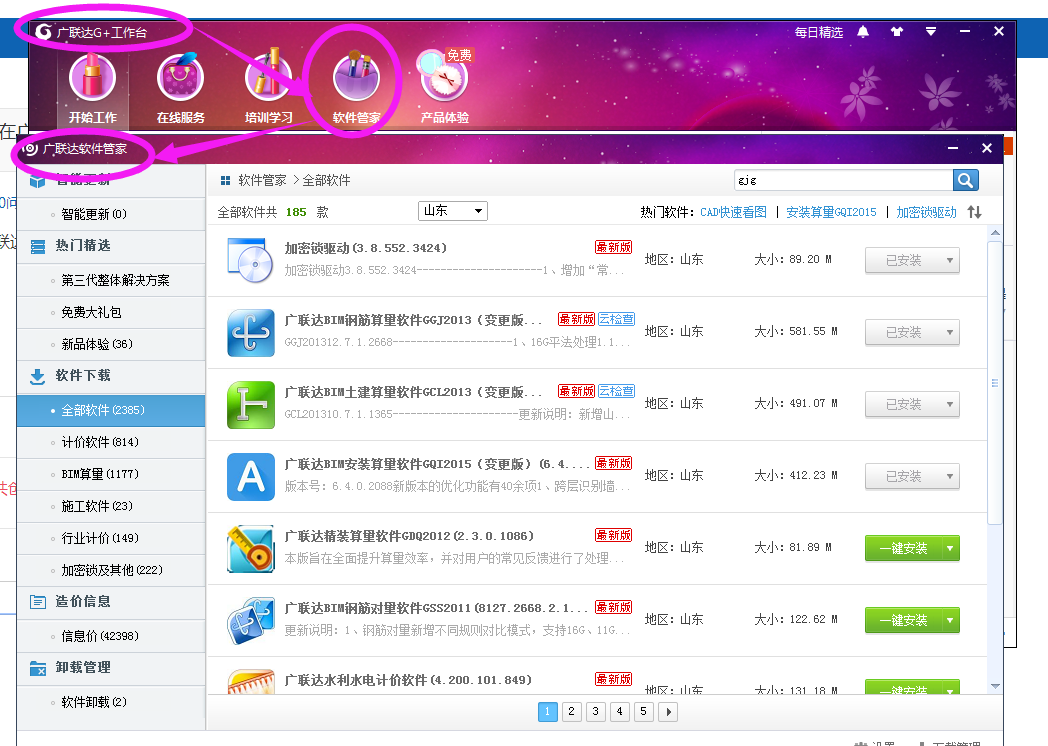Expand arrow beside 已安装 for GQI2015
This screenshot has height=746, width=1048.
click(950, 477)
